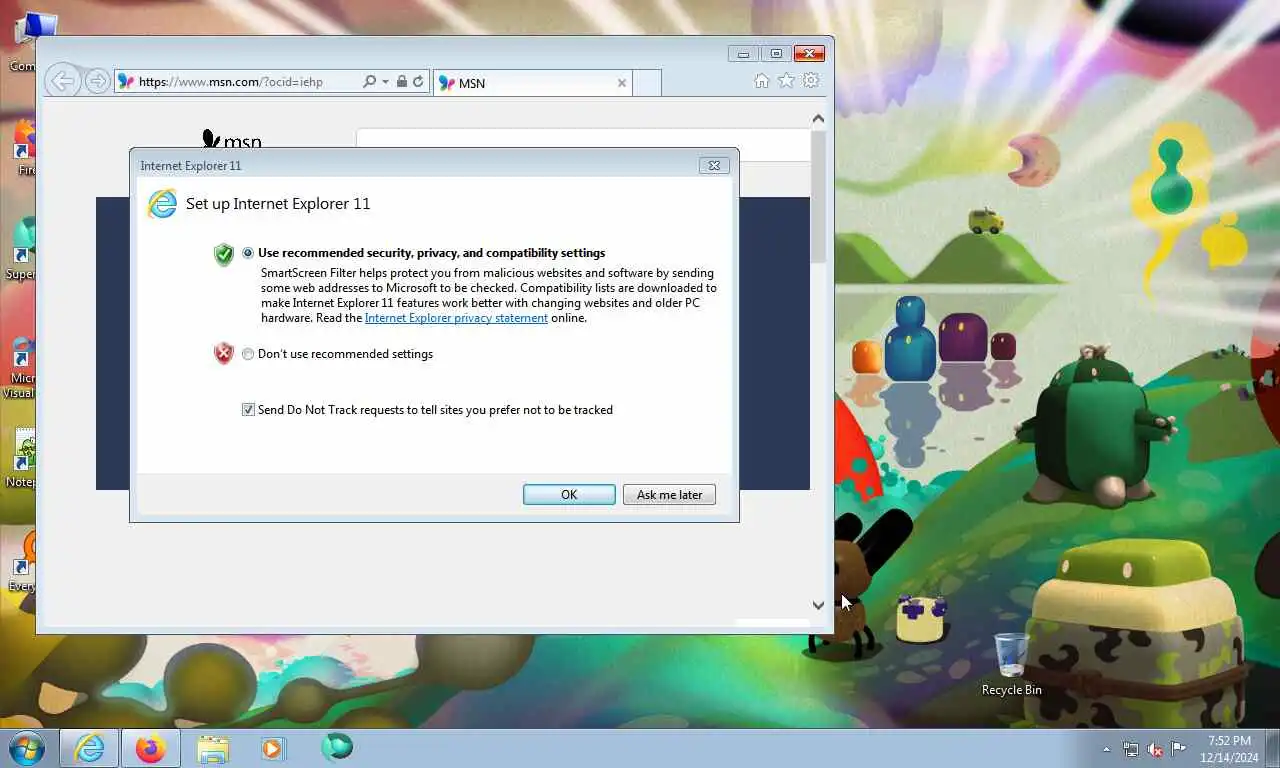Click the muted volume tray icon
The image size is (1280, 768).
click(1155, 748)
